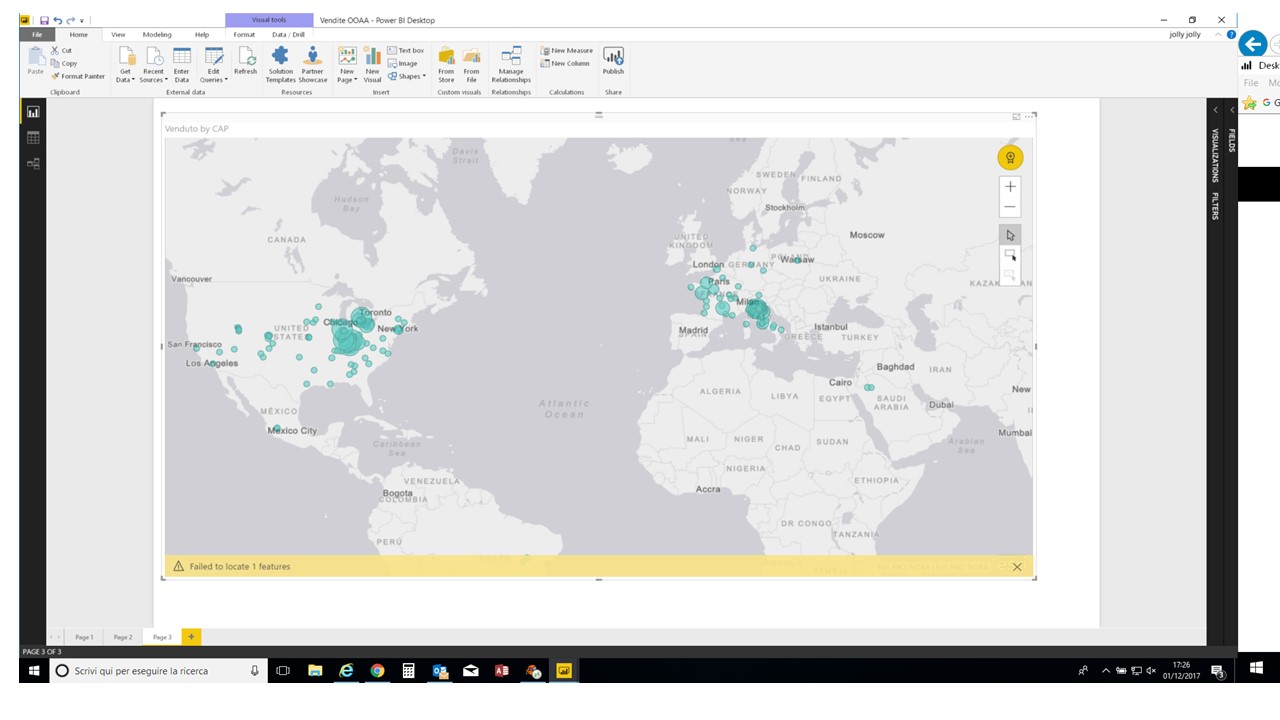1280x720 pixels.
Task: Open the Shapes dropdown
Action: 406,76
